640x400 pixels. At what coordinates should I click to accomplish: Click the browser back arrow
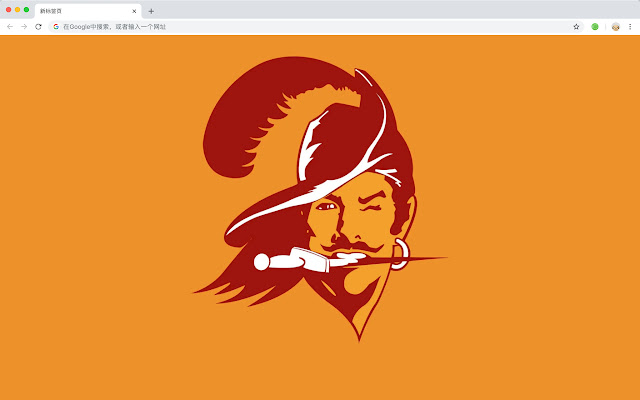click(10, 27)
